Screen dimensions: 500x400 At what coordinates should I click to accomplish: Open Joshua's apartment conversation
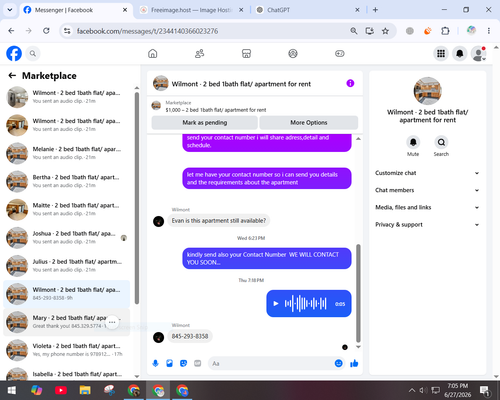tap(67, 238)
